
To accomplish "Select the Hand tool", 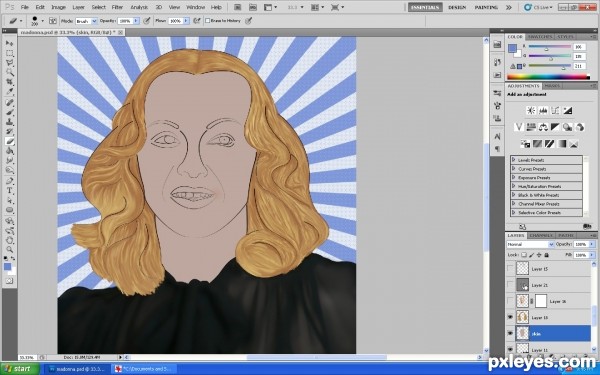I will 10,241.
